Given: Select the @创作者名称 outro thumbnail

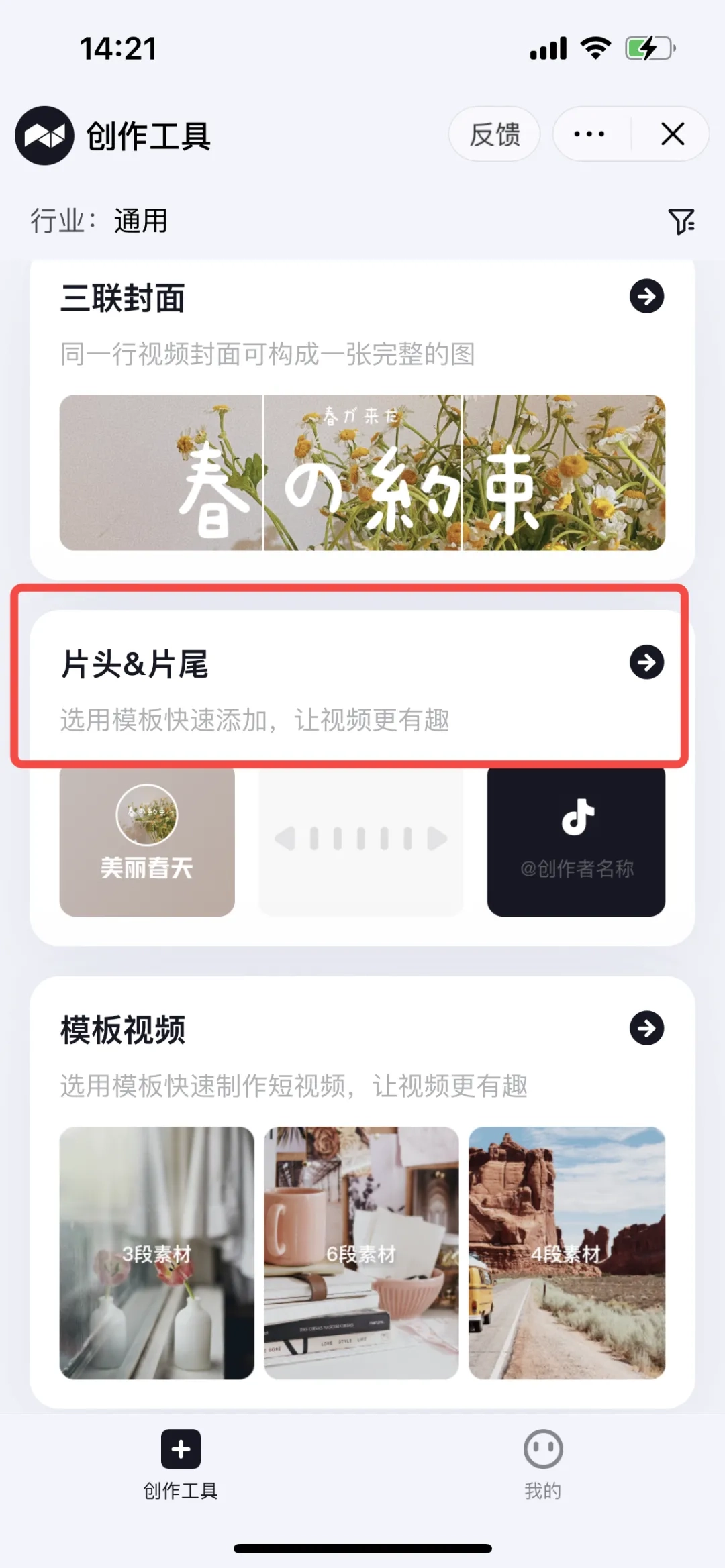Looking at the screenshot, I should 576,841.
